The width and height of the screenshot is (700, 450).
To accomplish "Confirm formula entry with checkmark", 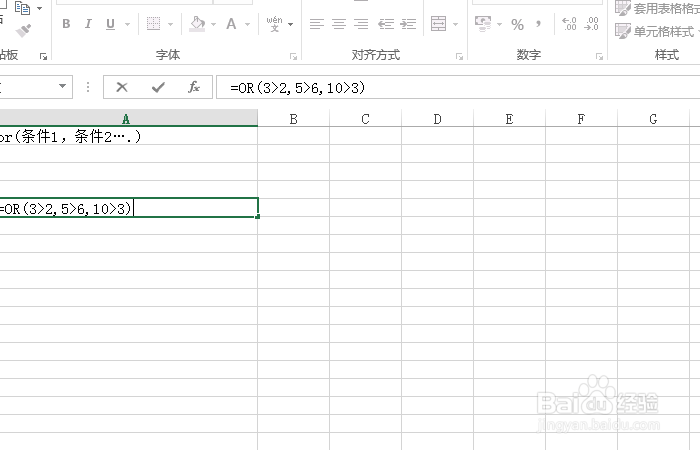I will 158,87.
